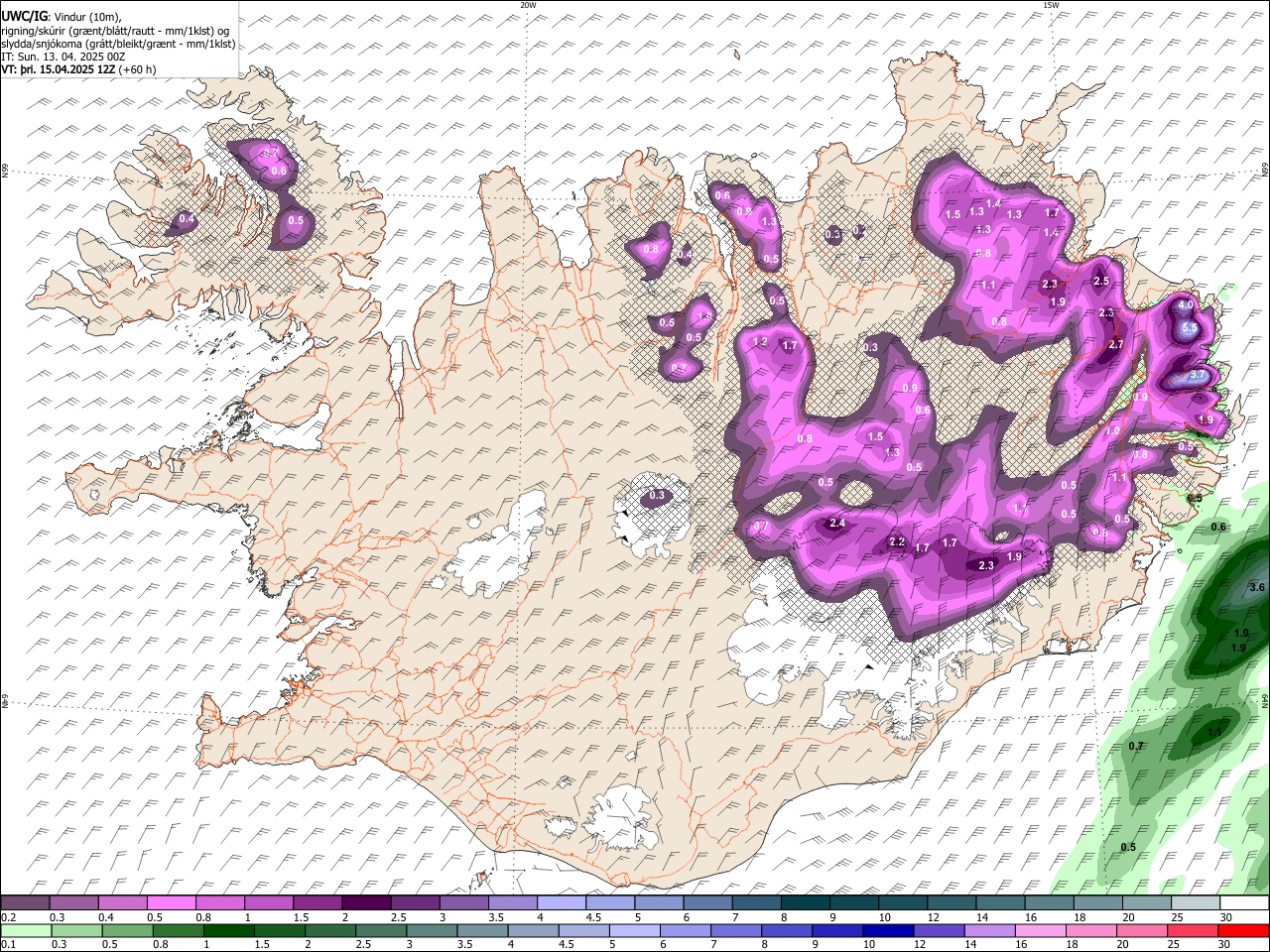
Task: Pick the bottom-row legend swatch starting at 4
Action: (533, 930)
